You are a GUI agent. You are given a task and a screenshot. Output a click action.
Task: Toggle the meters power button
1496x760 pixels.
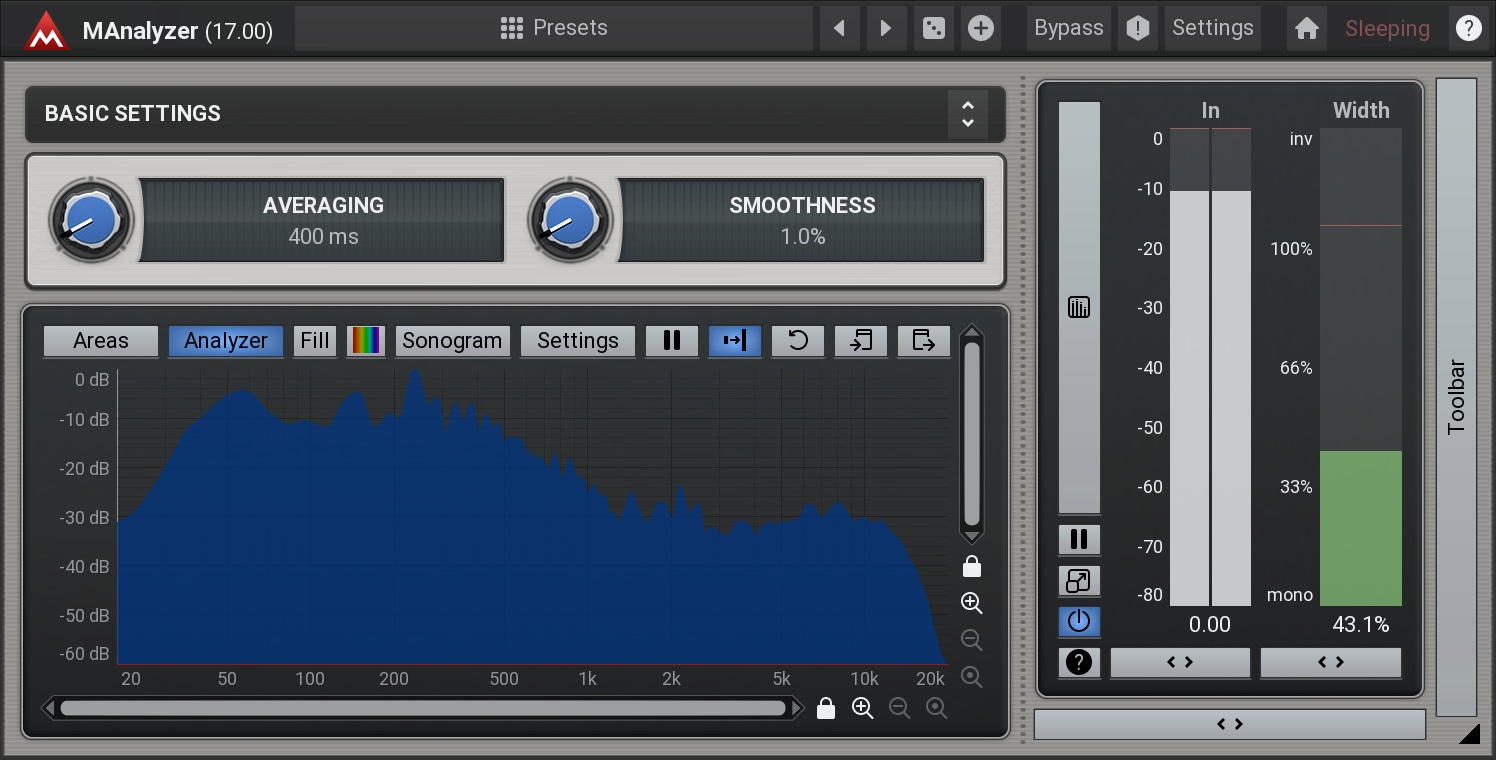pos(1079,621)
